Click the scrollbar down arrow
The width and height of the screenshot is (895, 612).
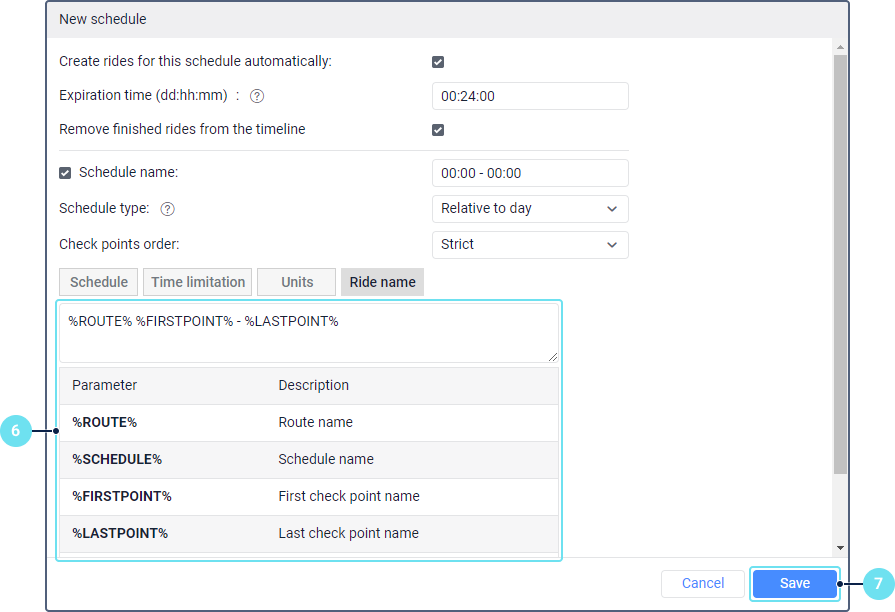pos(840,548)
